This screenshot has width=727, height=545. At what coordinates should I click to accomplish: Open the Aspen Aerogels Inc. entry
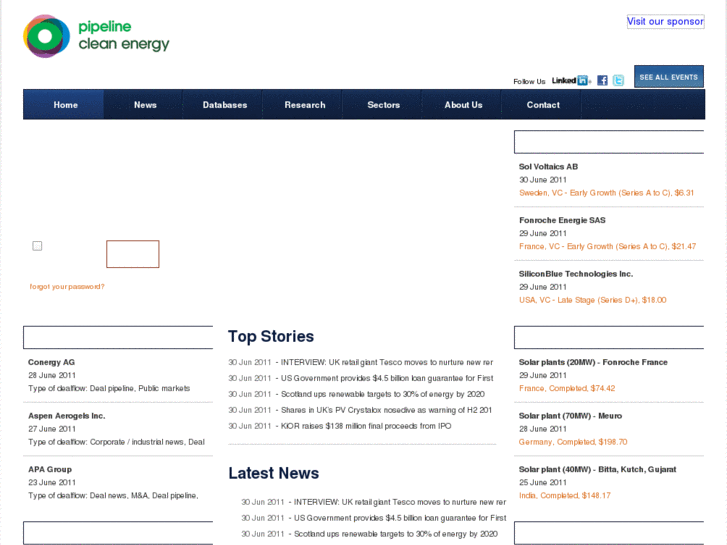click(x=67, y=416)
